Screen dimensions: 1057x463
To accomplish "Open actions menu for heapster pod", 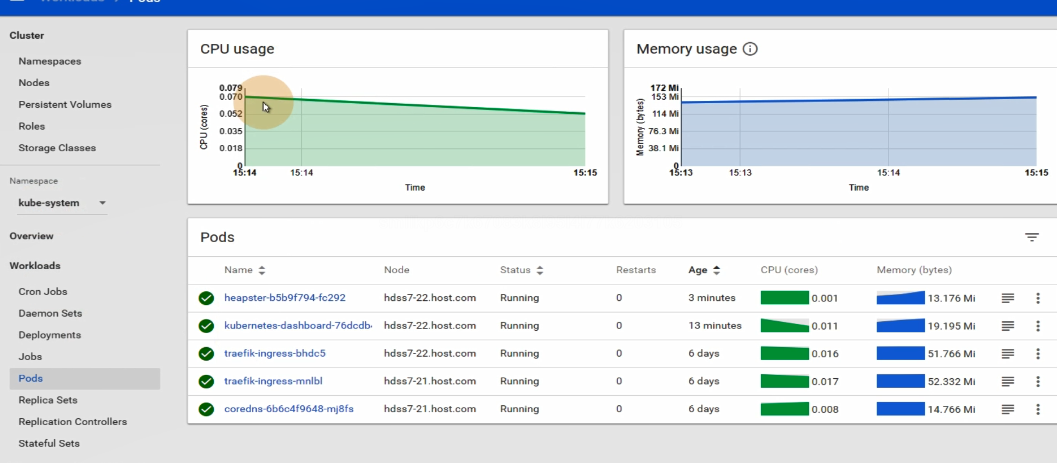I will [x=1038, y=298].
